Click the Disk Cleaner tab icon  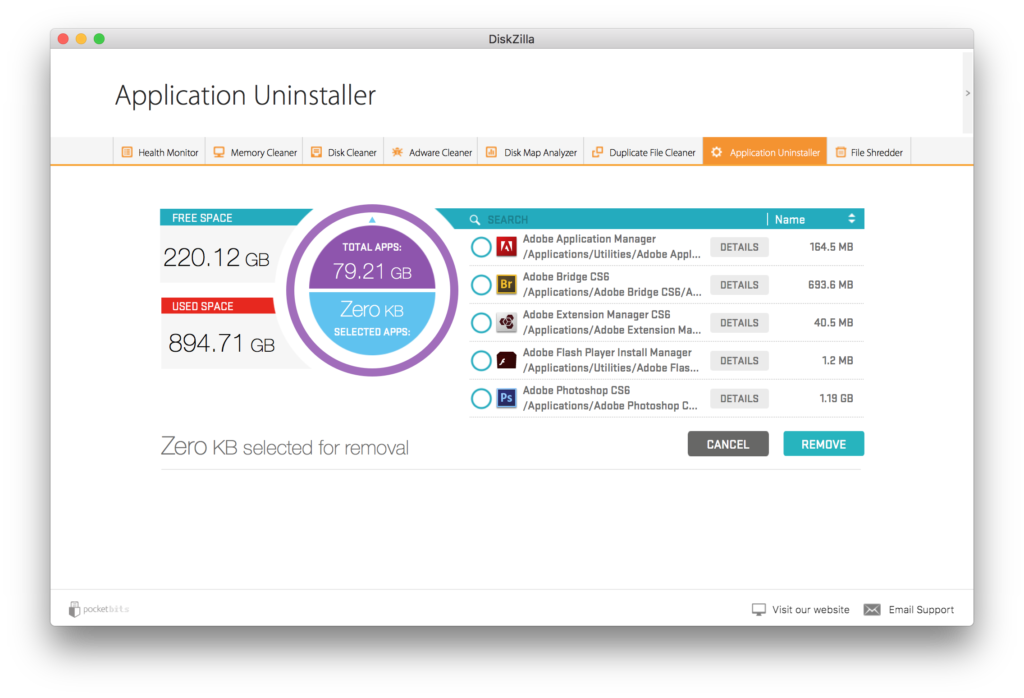pos(316,152)
